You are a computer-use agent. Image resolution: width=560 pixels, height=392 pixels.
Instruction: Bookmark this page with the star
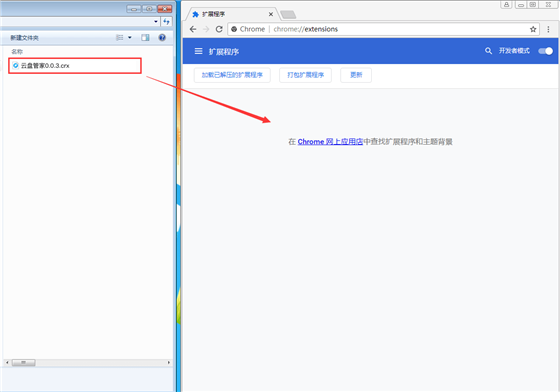pyautogui.click(x=533, y=29)
